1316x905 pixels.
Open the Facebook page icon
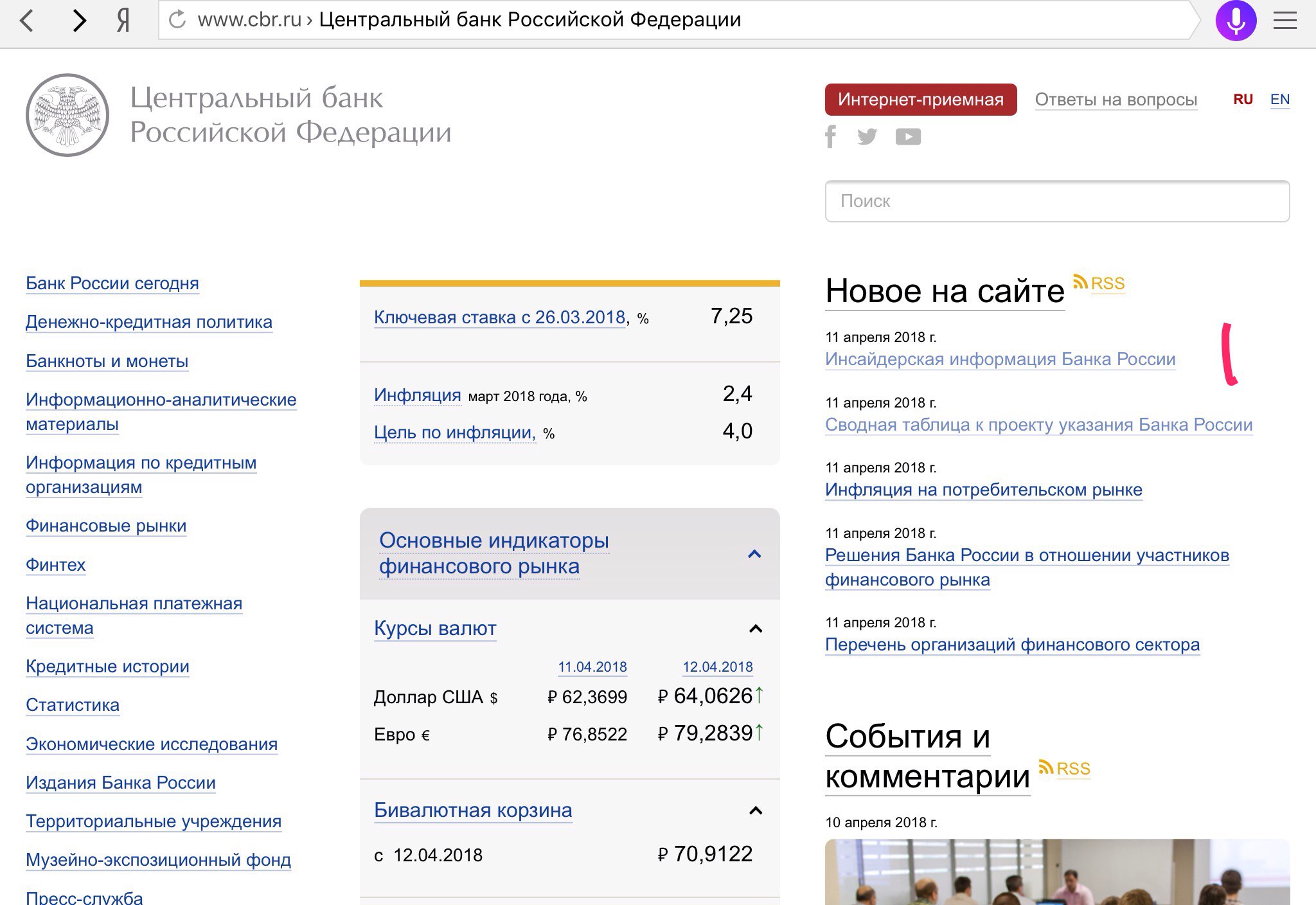click(x=831, y=136)
